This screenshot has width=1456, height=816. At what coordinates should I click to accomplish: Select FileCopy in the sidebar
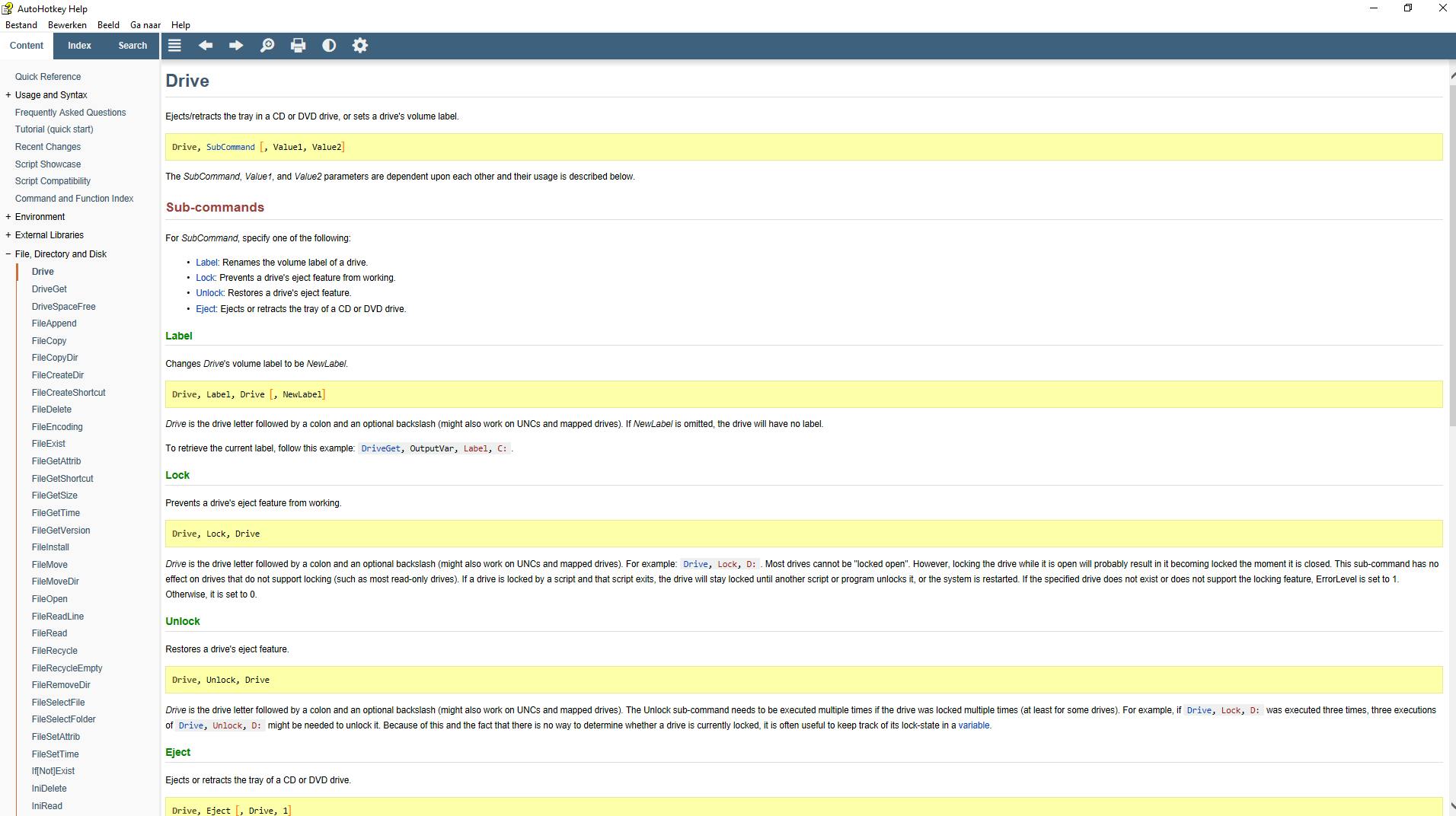pyautogui.click(x=49, y=341)
